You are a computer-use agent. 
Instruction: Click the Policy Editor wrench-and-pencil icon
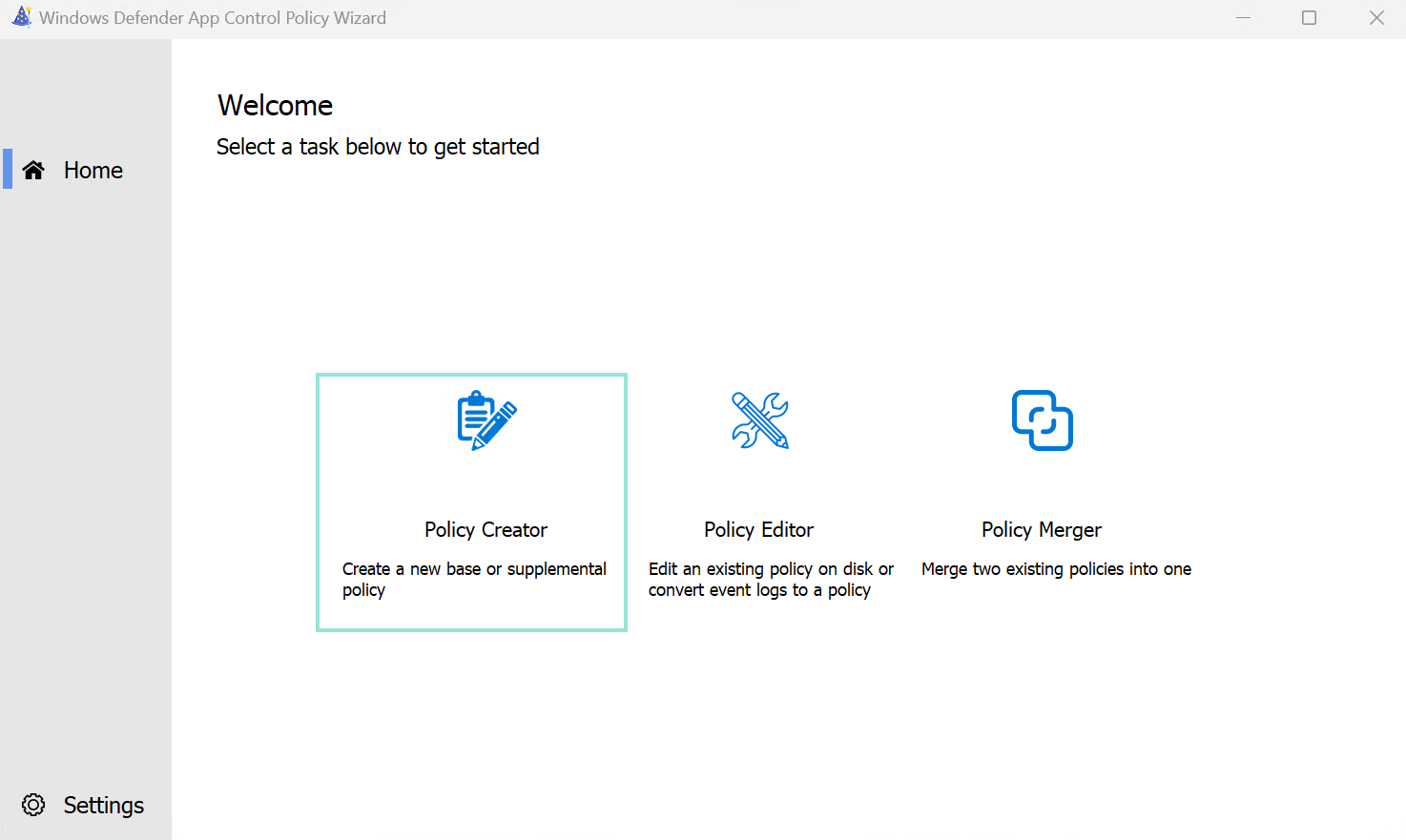(759, 420)
